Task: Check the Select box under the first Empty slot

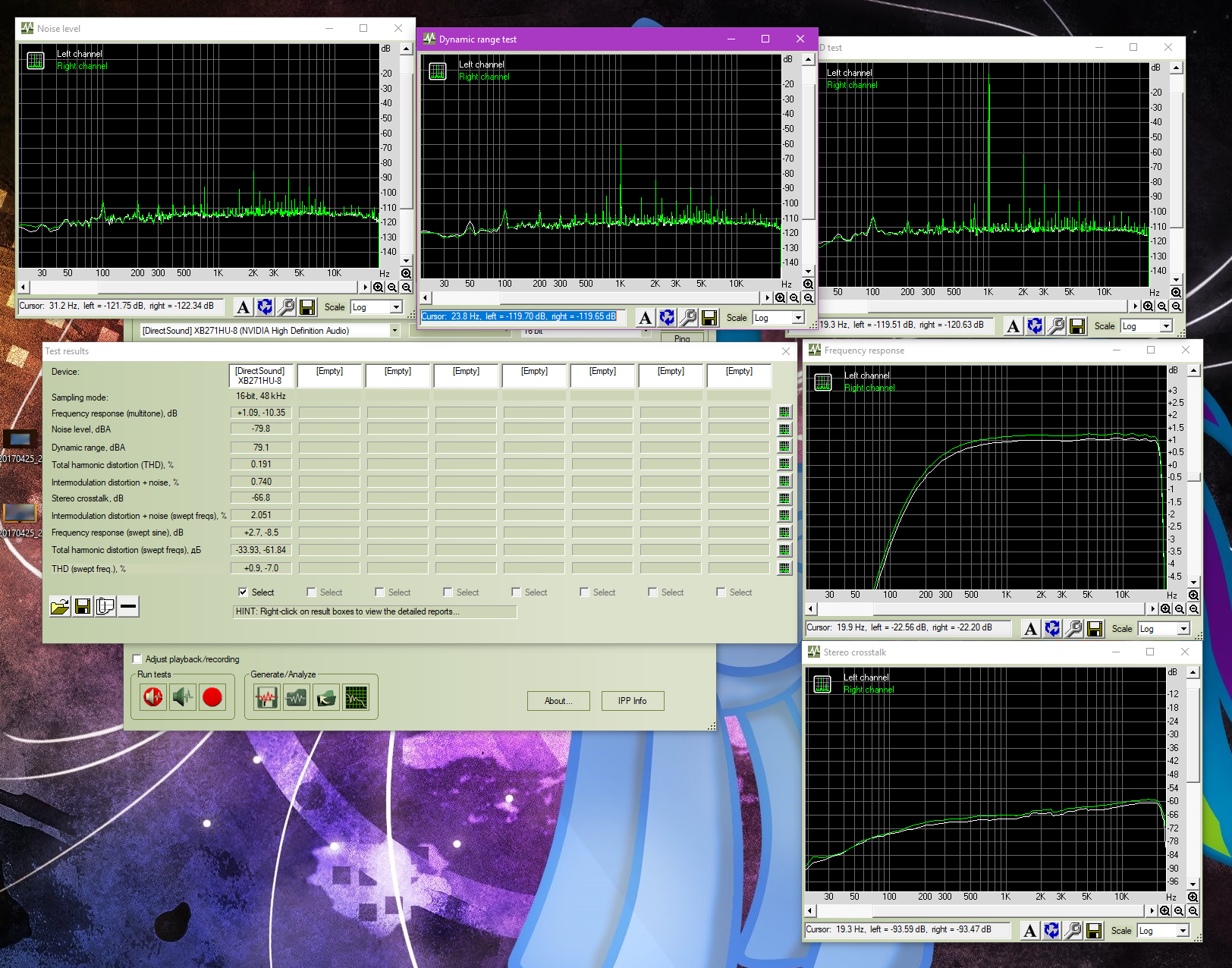Action: [311, 592]
